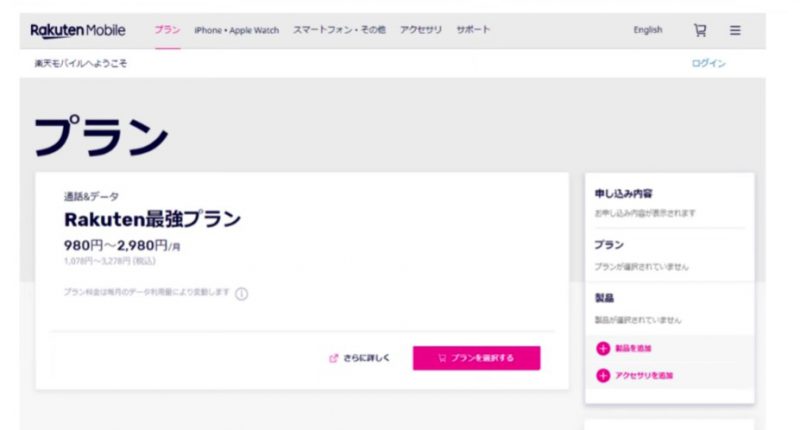
Task: Open the iPhone・Apple Watch menu item
Action: [236, 30]
